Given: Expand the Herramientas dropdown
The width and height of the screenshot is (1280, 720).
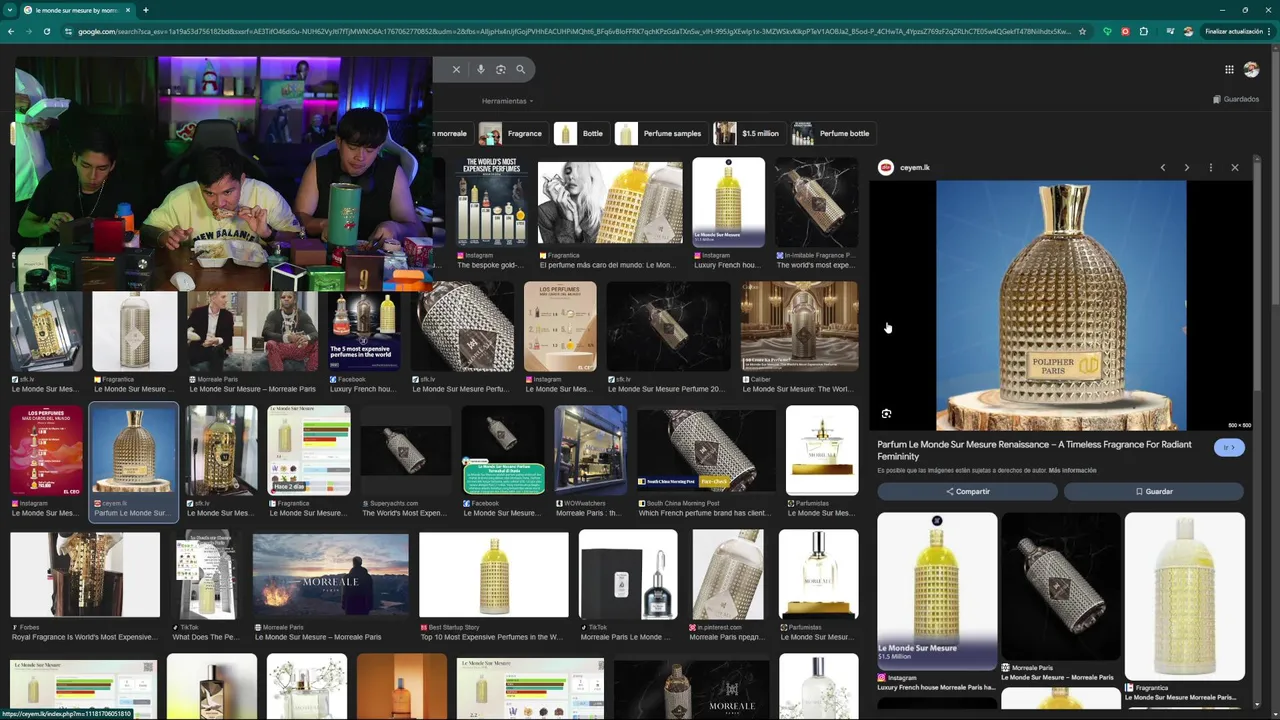Looking at the screenshot, I should [x=507, y=101].
